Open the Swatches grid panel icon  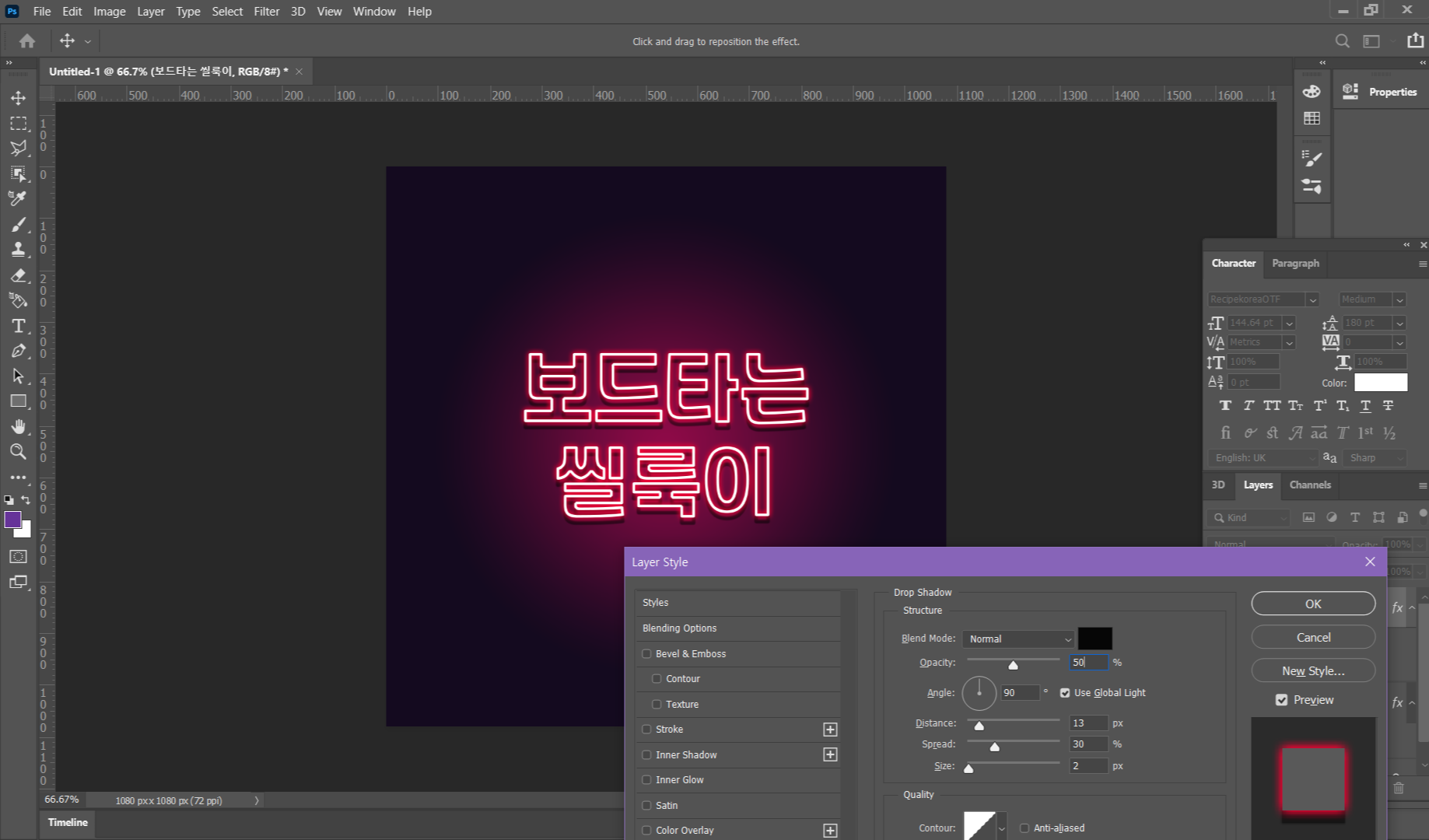click(1312, 118)
